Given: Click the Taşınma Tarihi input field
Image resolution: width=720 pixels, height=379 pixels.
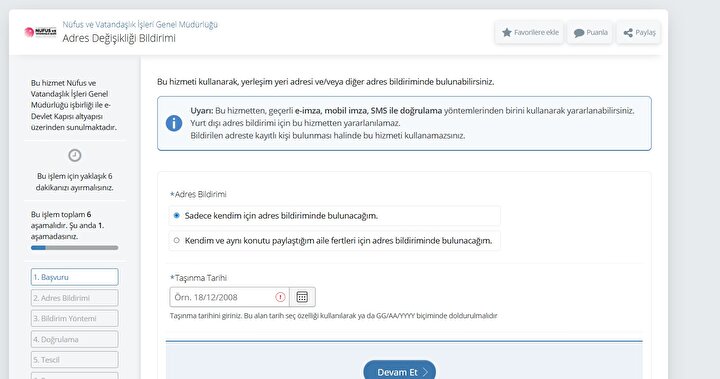Looking at the screenshot, I should coord(229,297).
